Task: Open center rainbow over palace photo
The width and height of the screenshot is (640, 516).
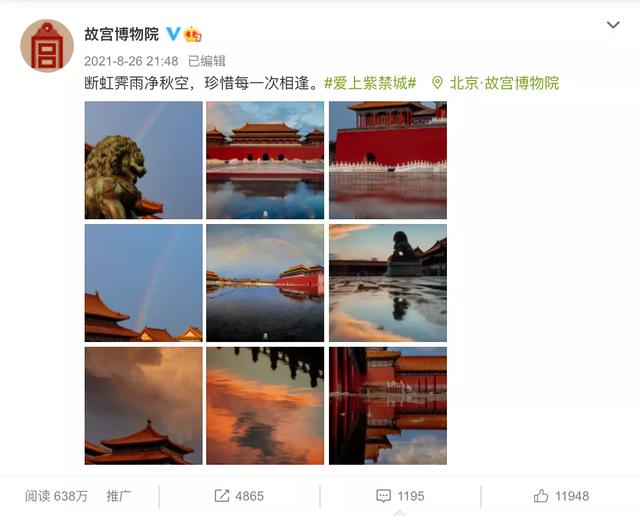Action: coord(265,283)
